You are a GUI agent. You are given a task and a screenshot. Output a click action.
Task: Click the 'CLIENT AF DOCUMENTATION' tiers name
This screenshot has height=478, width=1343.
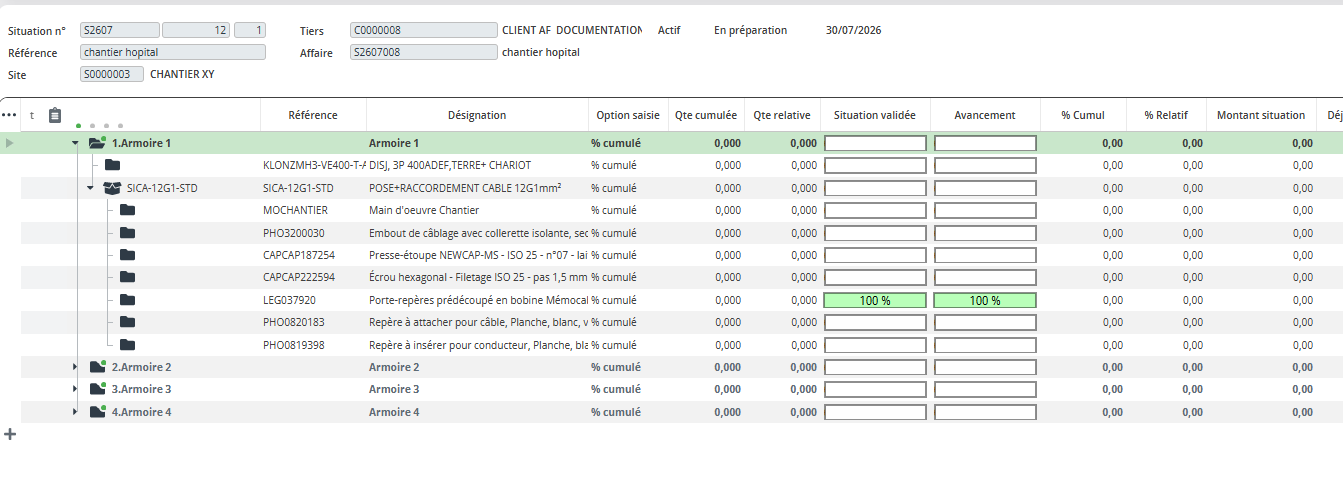(572, 30)
